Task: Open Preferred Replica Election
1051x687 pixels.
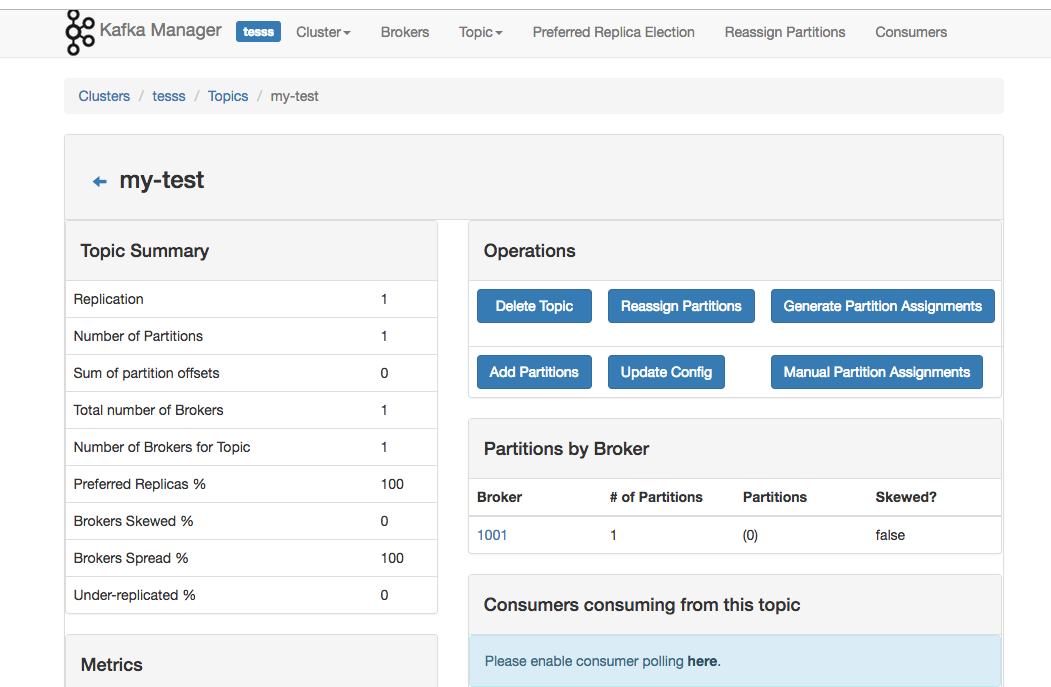Action: pyautogui.click(x=613, y=32)
